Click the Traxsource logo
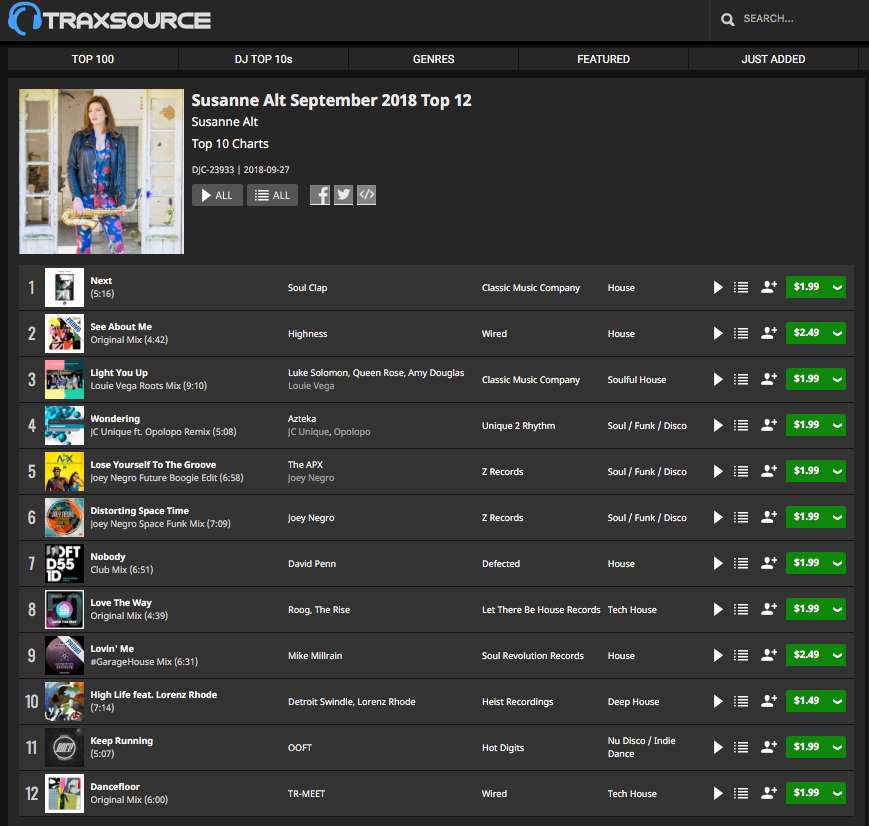The height and width of the screenshot is (826, 869). 110,19
